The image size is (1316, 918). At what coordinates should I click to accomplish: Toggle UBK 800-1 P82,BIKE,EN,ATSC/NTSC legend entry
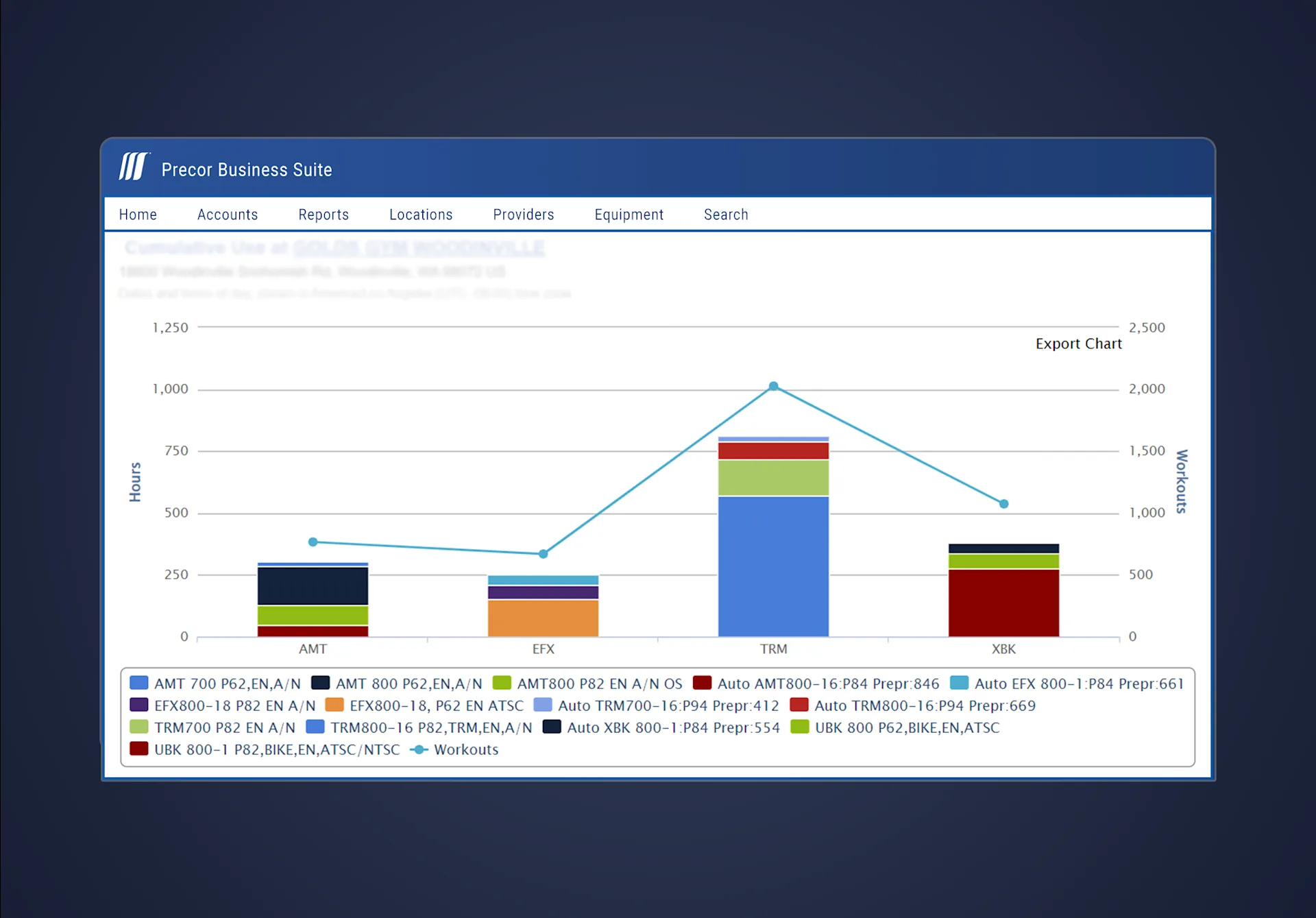pyautogui.click(x=265, y=749)
